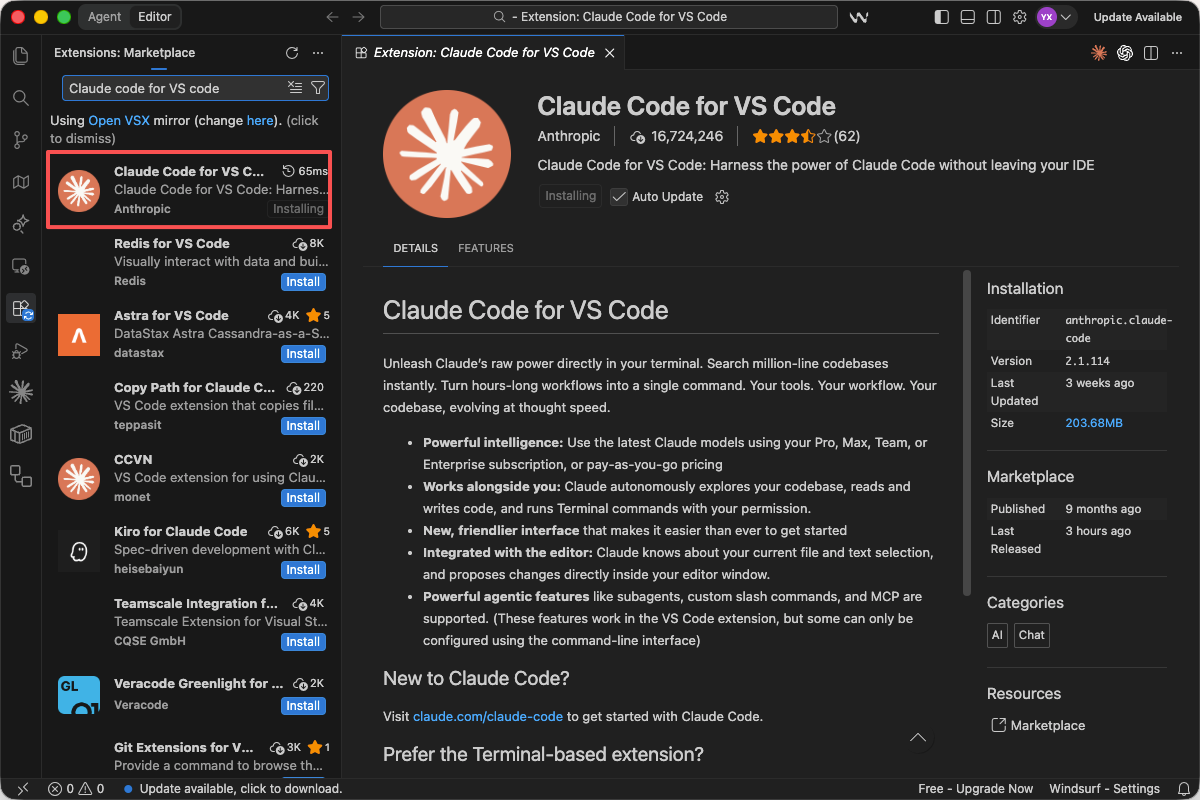The height and width of the screenshot is (800, 1200).
Task: Toggle the primary side bar visibility
Action: coord(941,17)
